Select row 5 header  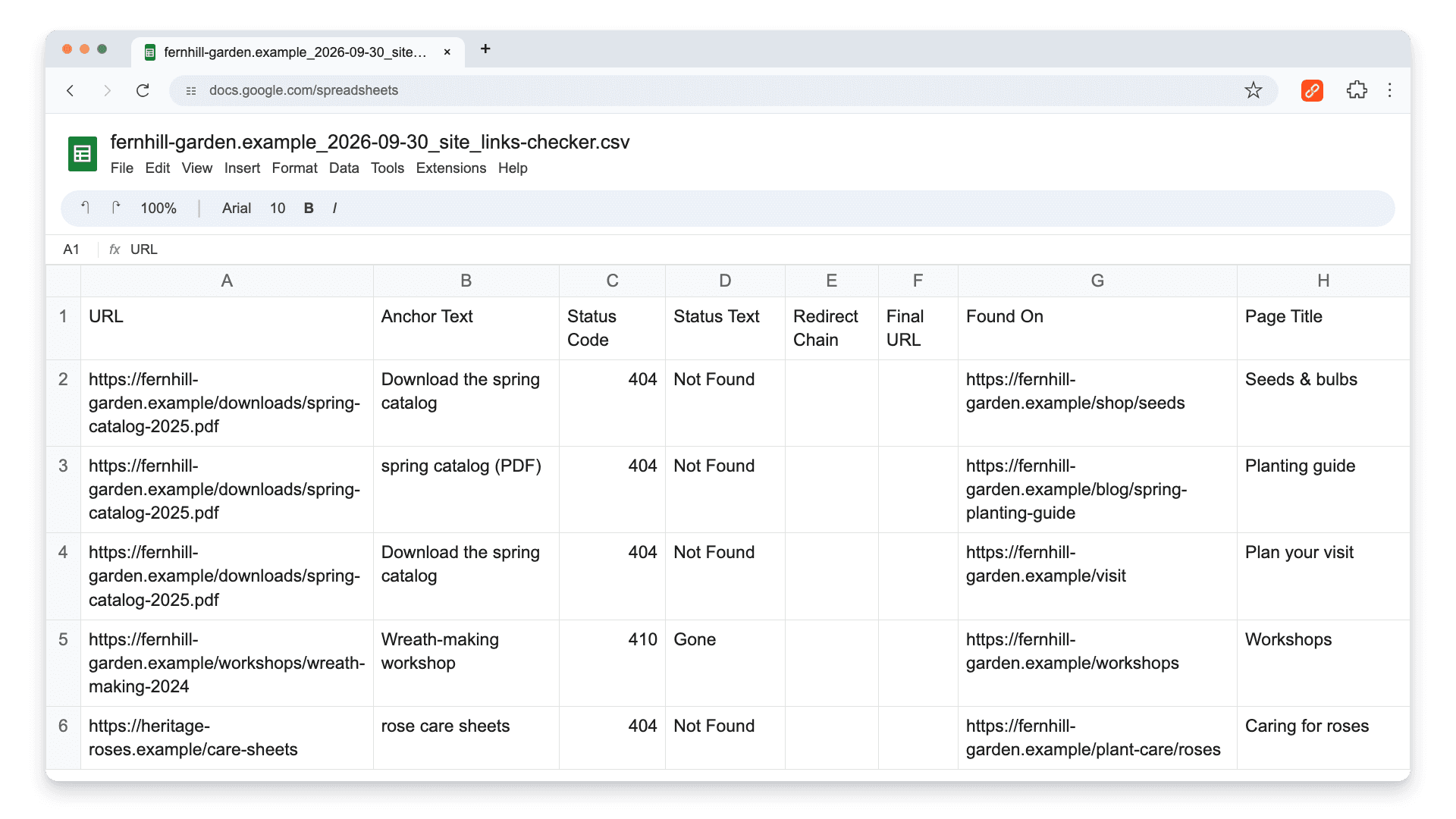pyautogui.click(x=63, y=663)
